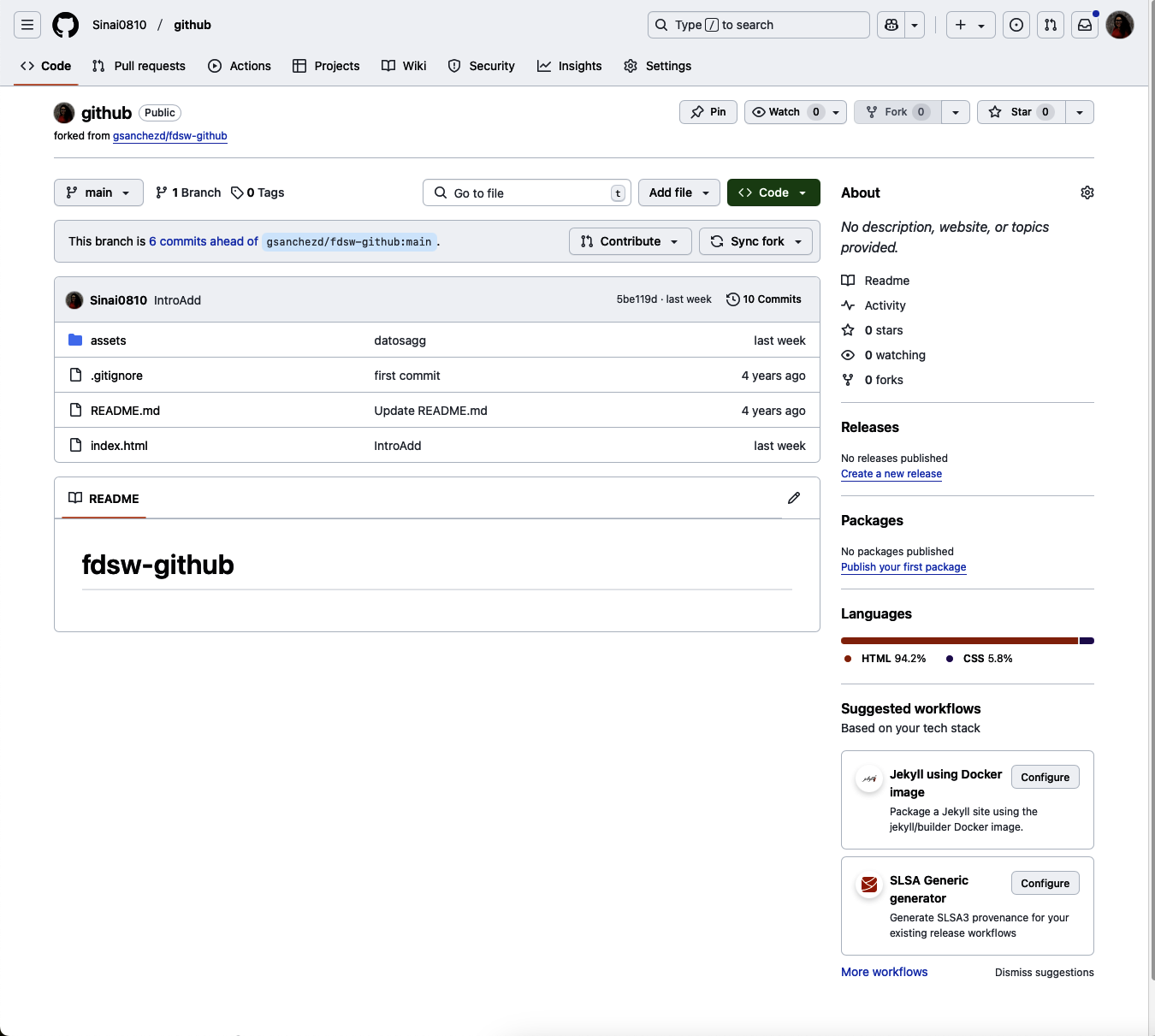The width and height of the screenshot is (1155, 1036).
Task: Click the Fork button
Action: [x=897, y=112]
